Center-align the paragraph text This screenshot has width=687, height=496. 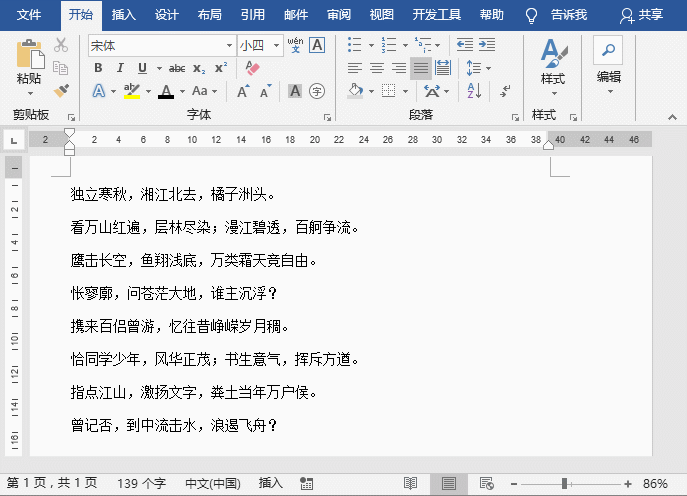377,68
